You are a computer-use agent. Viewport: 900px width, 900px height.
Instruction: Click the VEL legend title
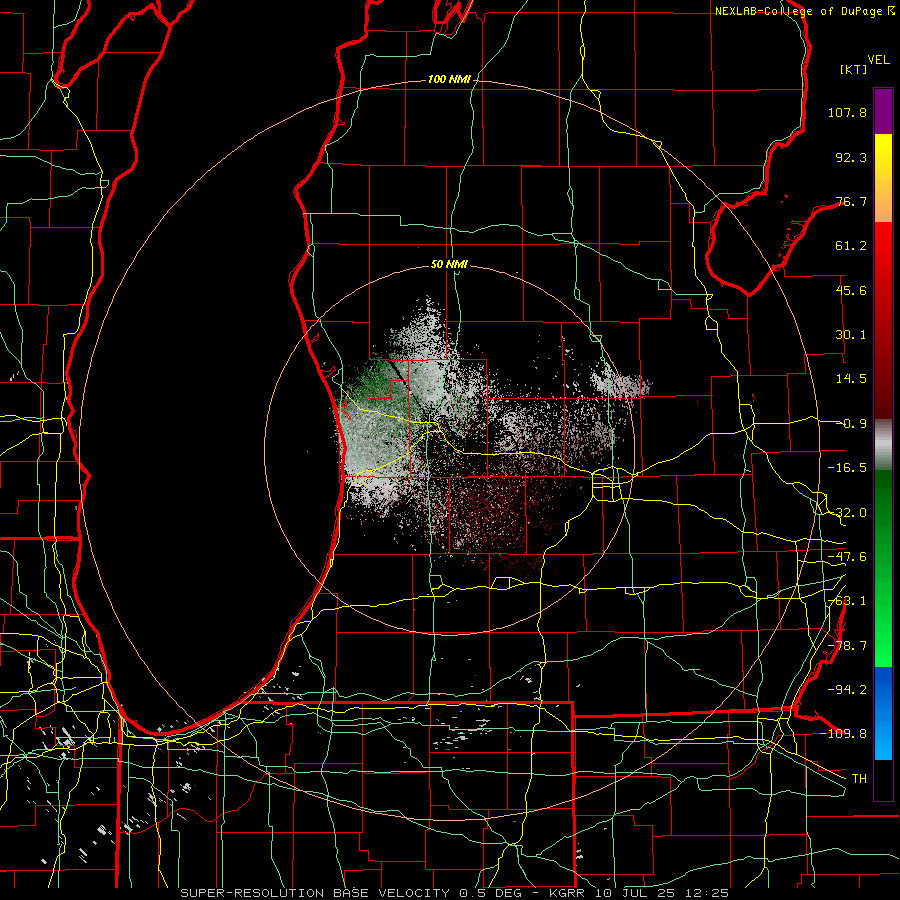click(x=878, y=60)
